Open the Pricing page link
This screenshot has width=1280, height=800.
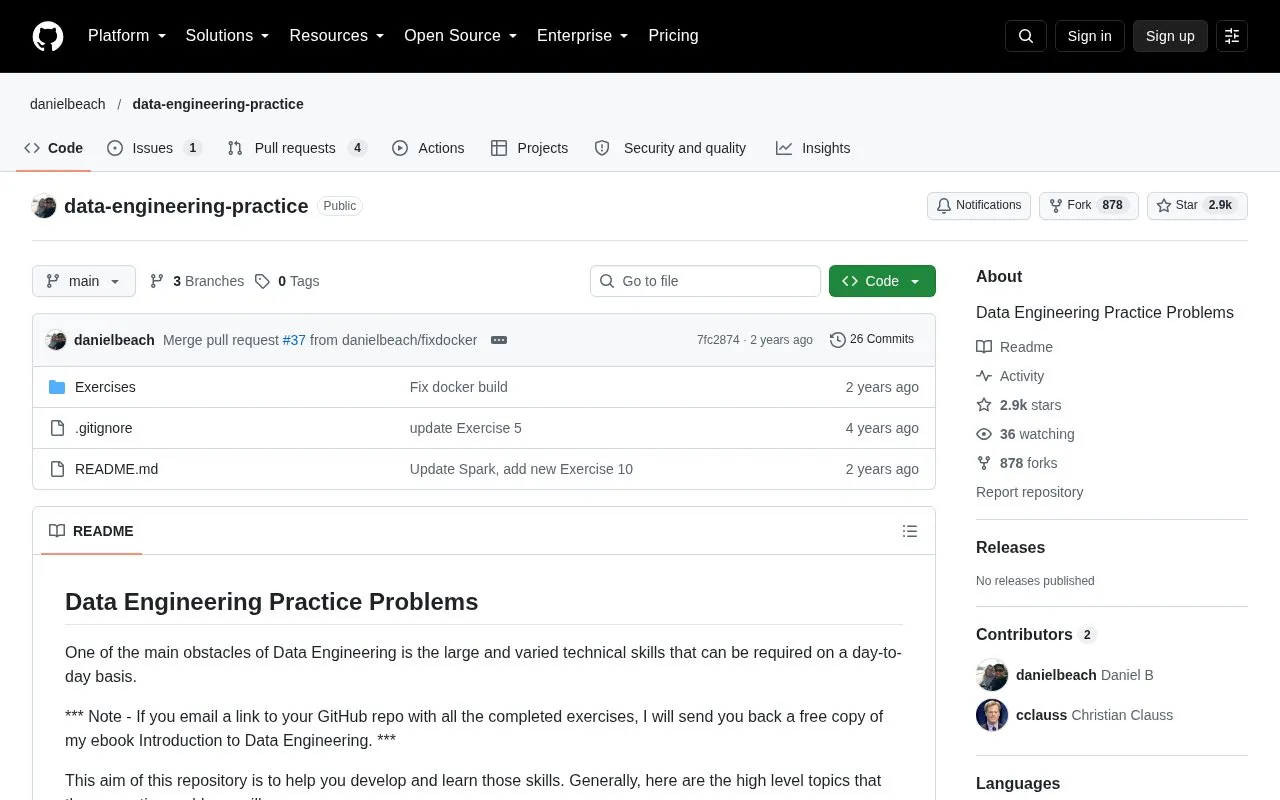tap(673, 36)
